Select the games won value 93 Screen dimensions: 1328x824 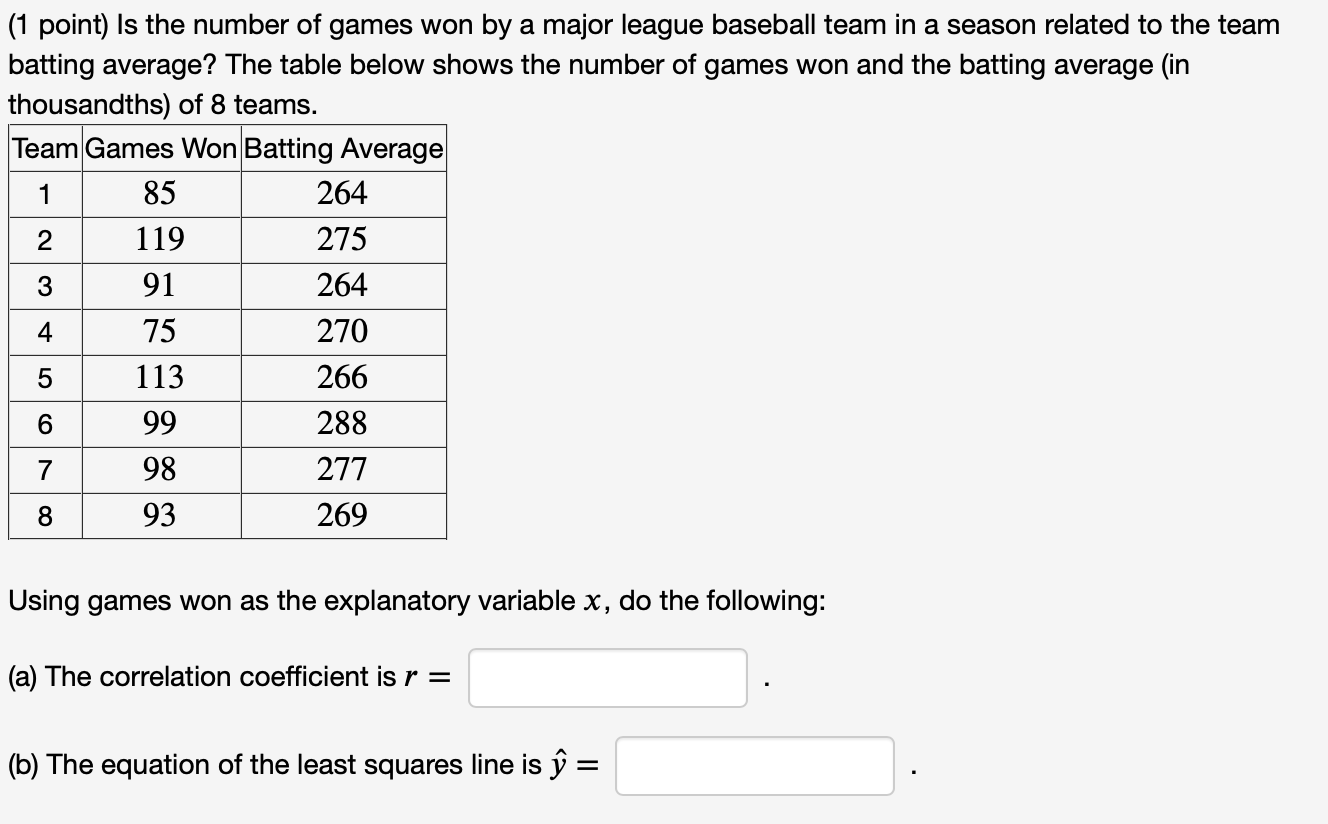pos(159,515)
